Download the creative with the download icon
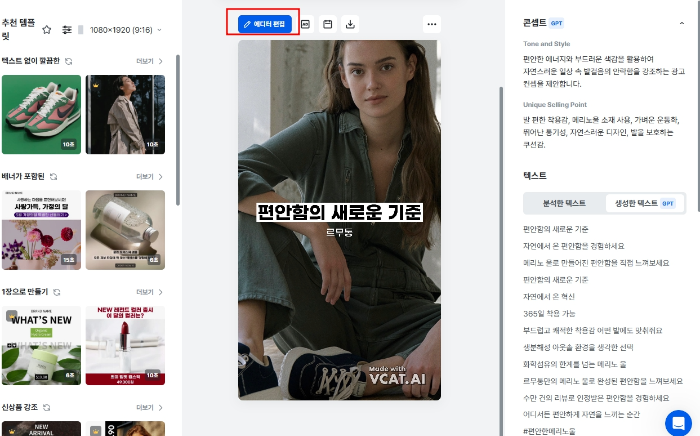This screenshot has width=700, height=436. [350, 24]
